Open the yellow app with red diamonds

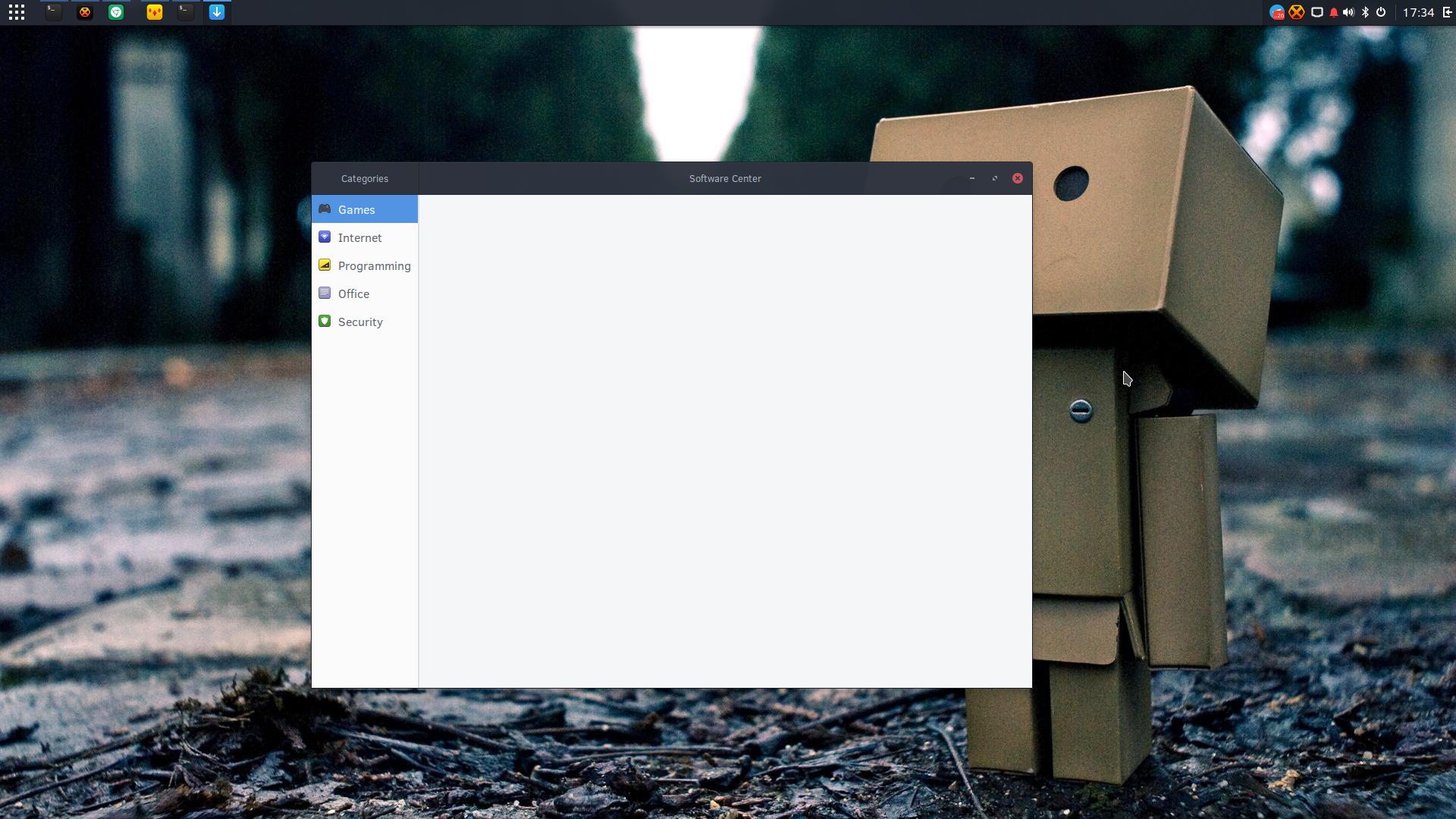coord(155,12)
